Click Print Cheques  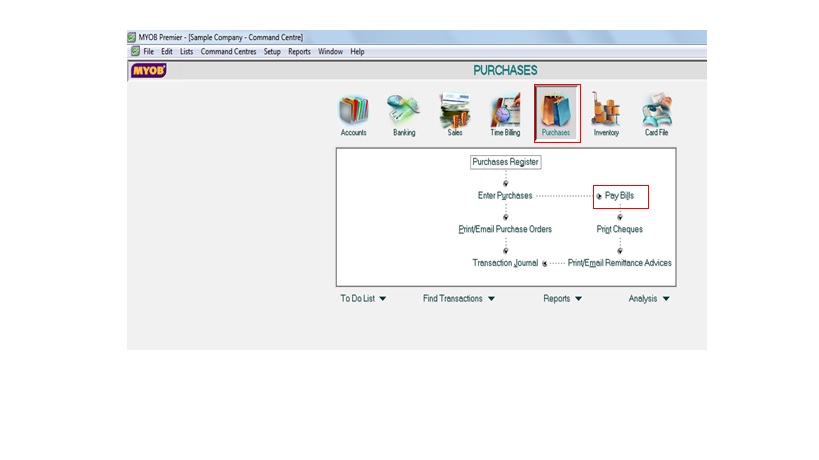click(619, 229)
